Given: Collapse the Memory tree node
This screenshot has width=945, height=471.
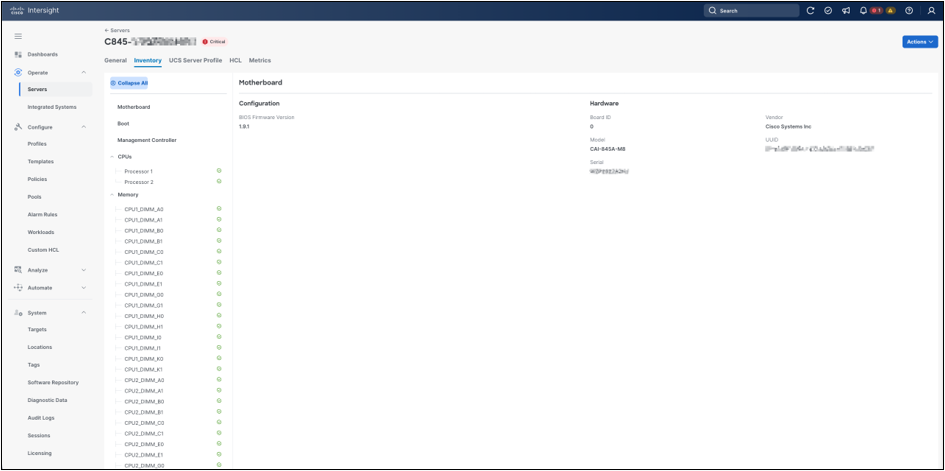Looking at the screenshot, I should click(112, 195).
